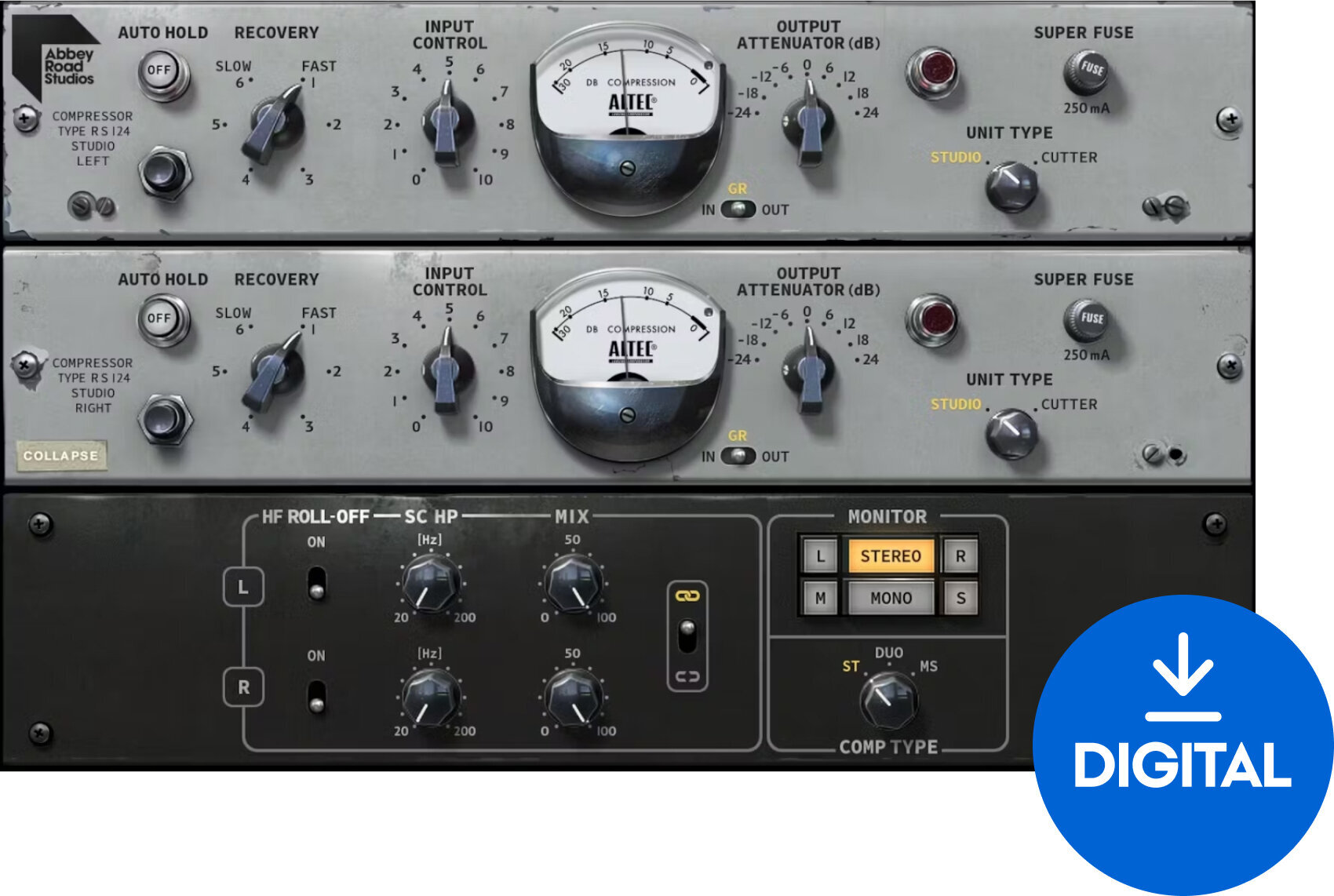The height and width of the screenshot is (896, 1334).
Task: Select DUO comp type label
Action: click(889, 653)
